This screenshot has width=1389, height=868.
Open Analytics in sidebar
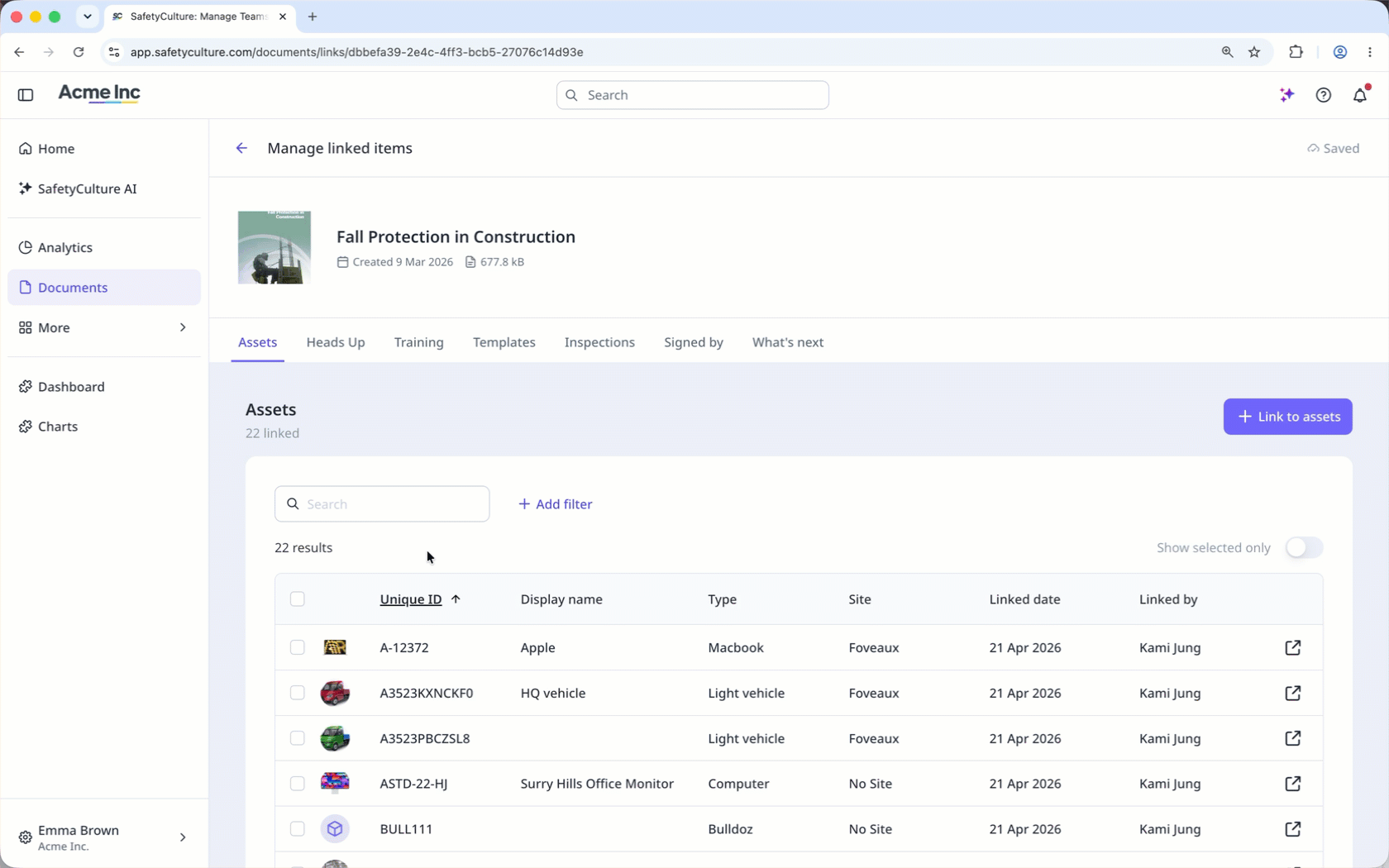tap(104, 247)
